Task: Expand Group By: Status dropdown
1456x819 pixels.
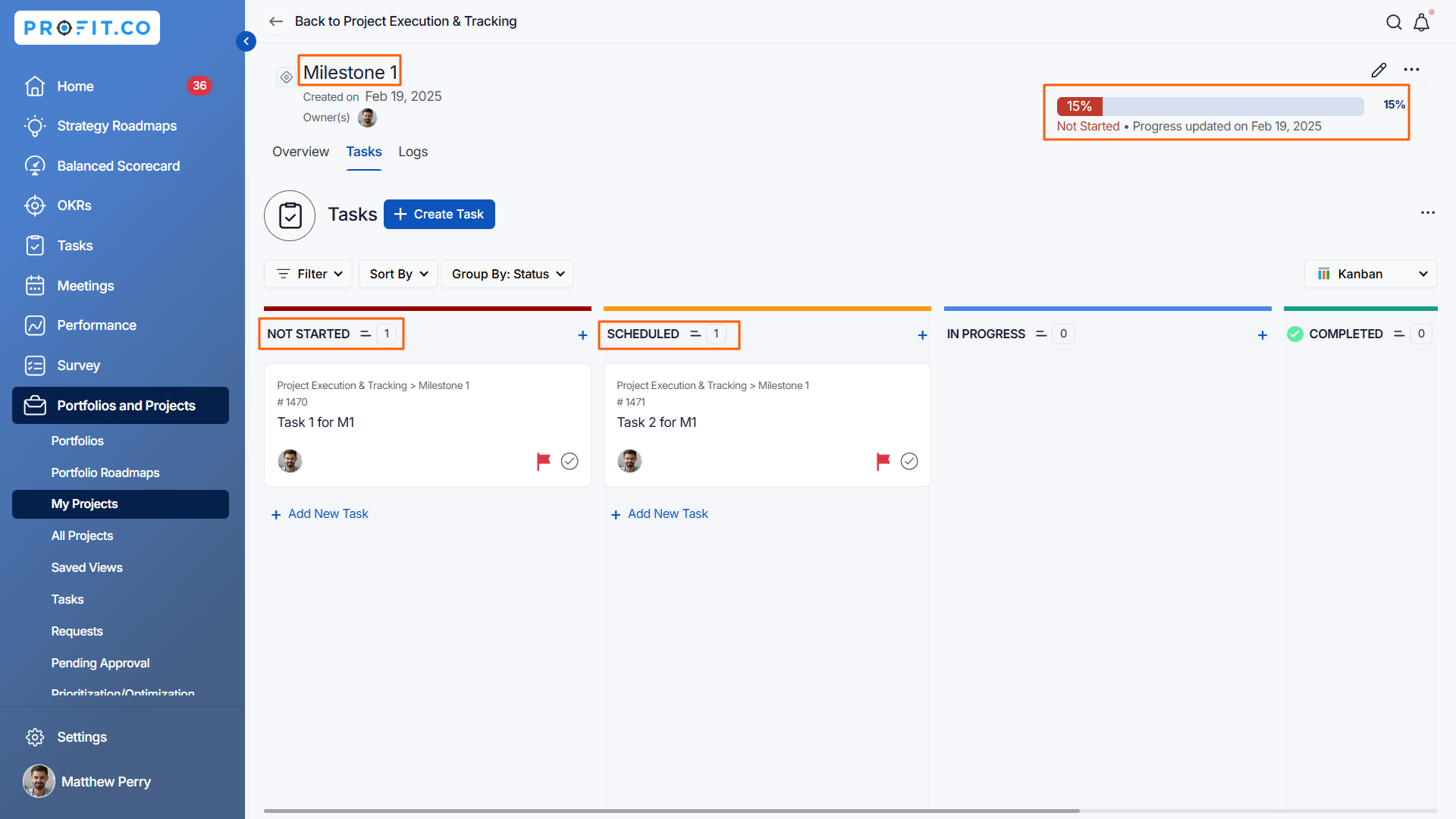Action: (x=507, y=274)
